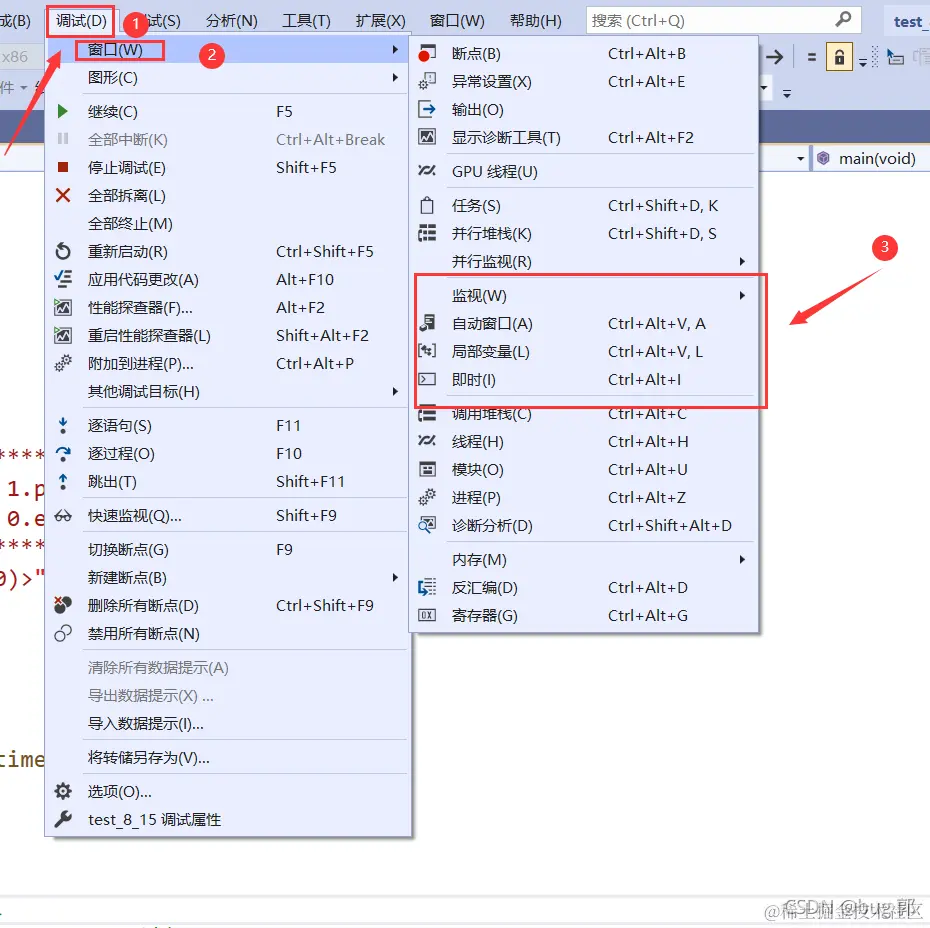Click the red Stop Debugging (停止调试) icon

62,167
